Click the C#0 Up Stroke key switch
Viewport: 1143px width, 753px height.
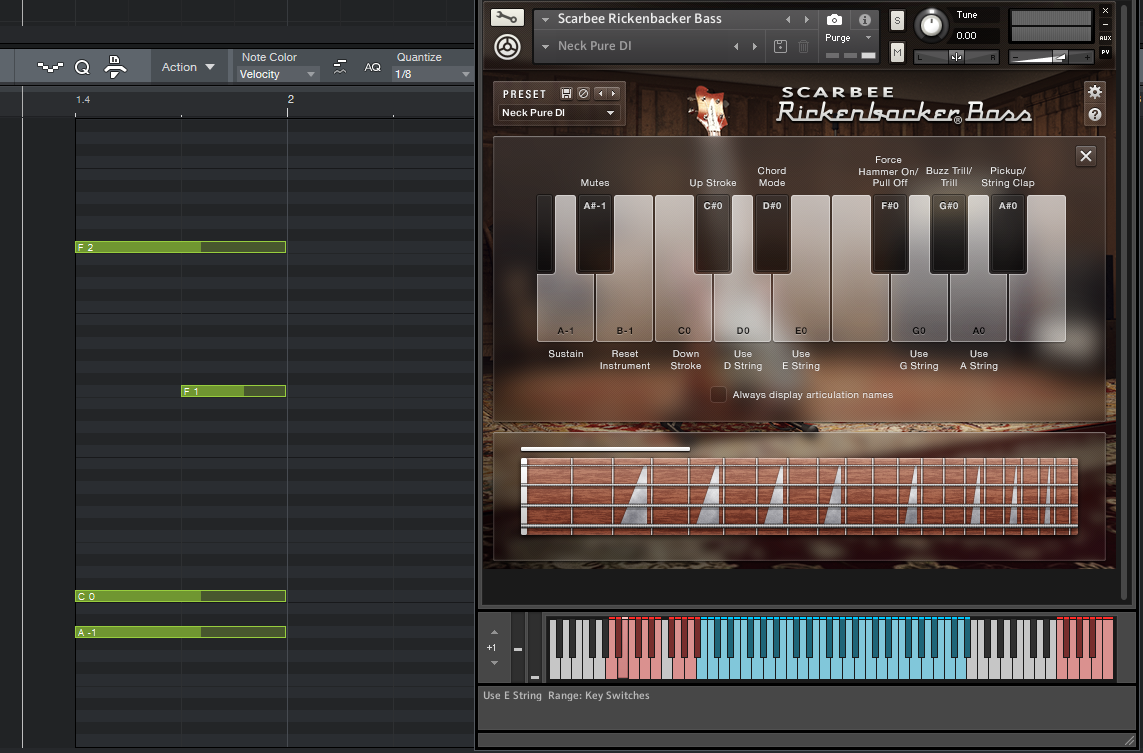pos(713,233)
